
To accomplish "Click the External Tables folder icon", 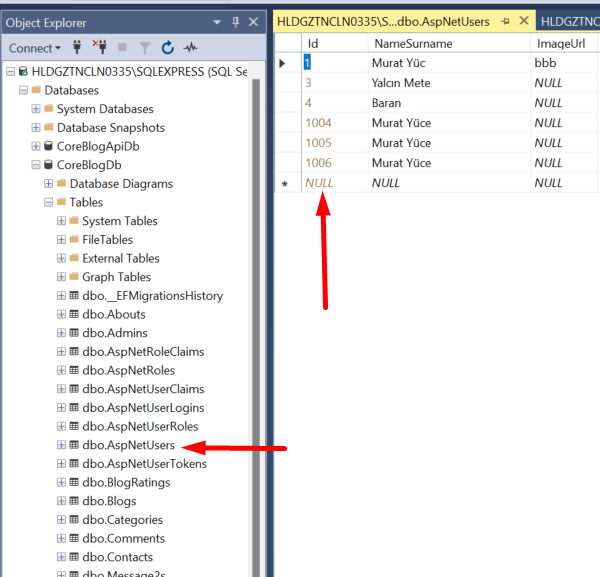I will pos(74,258).
